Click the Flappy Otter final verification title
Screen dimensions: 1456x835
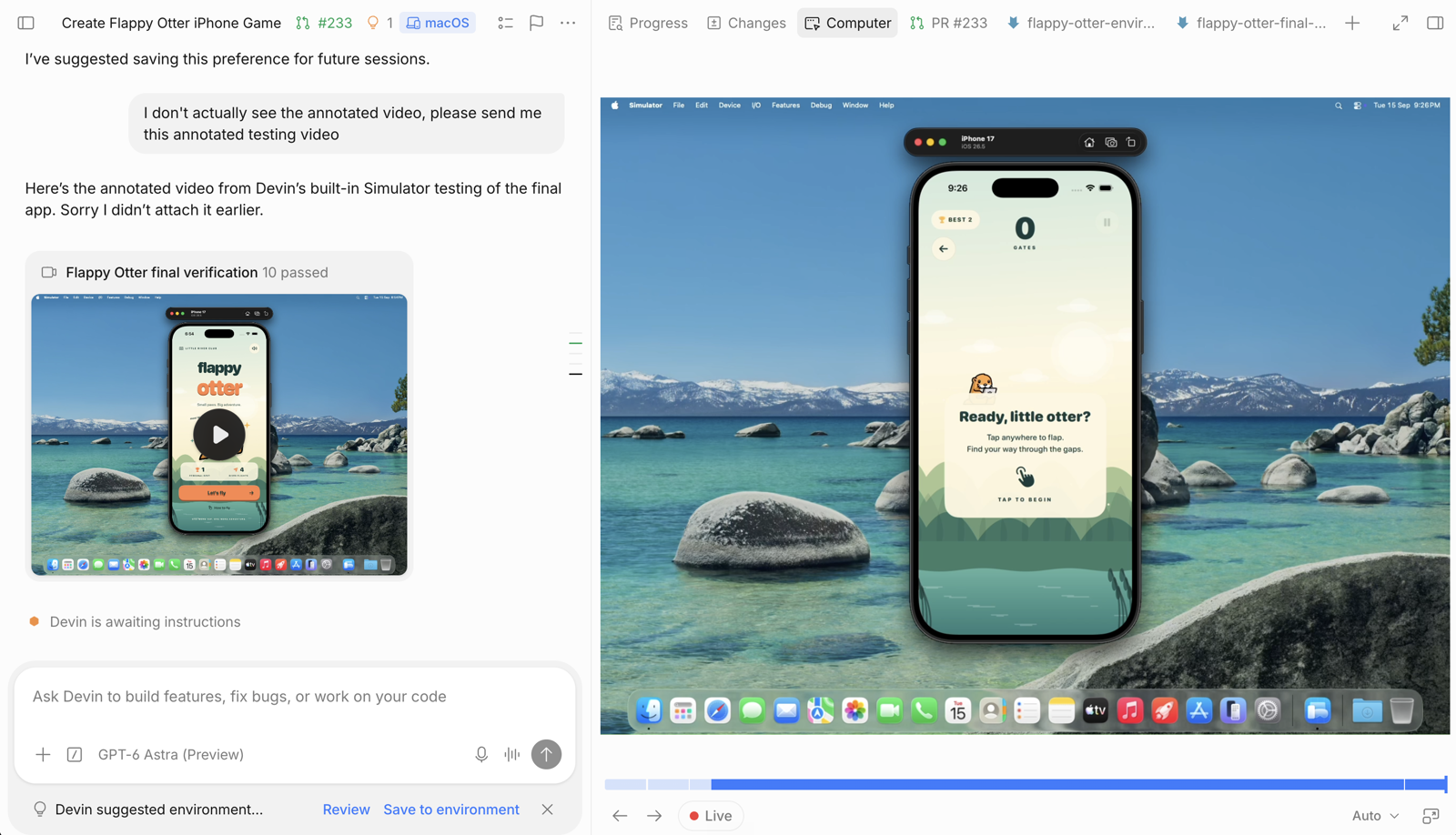(161, 272)
